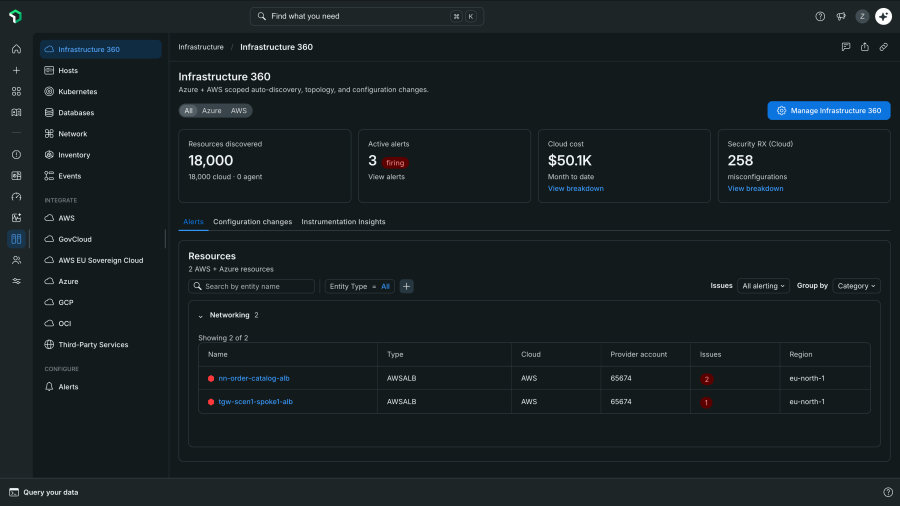Click Infrastructure breadcrumb link
Screen dimensions: 900x506
click(x=201, y=47)
